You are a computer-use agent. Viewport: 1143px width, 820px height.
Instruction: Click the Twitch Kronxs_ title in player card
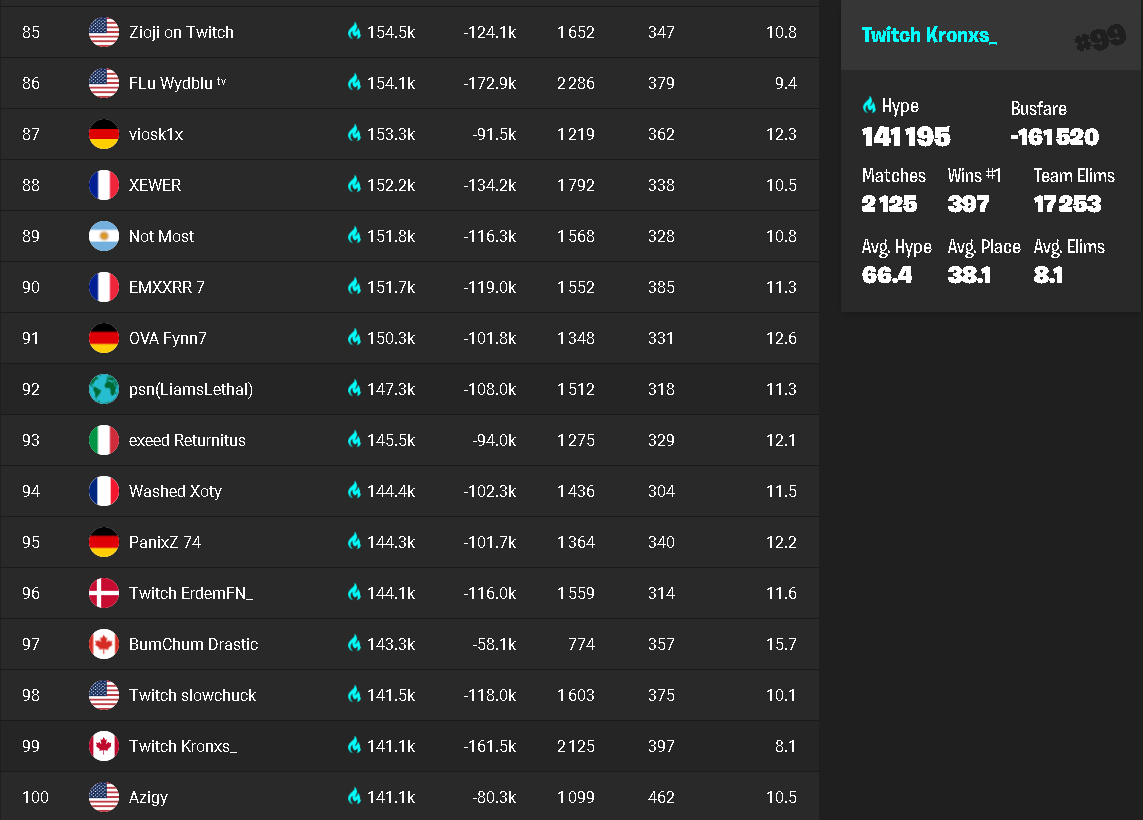[x=929, y=35]
